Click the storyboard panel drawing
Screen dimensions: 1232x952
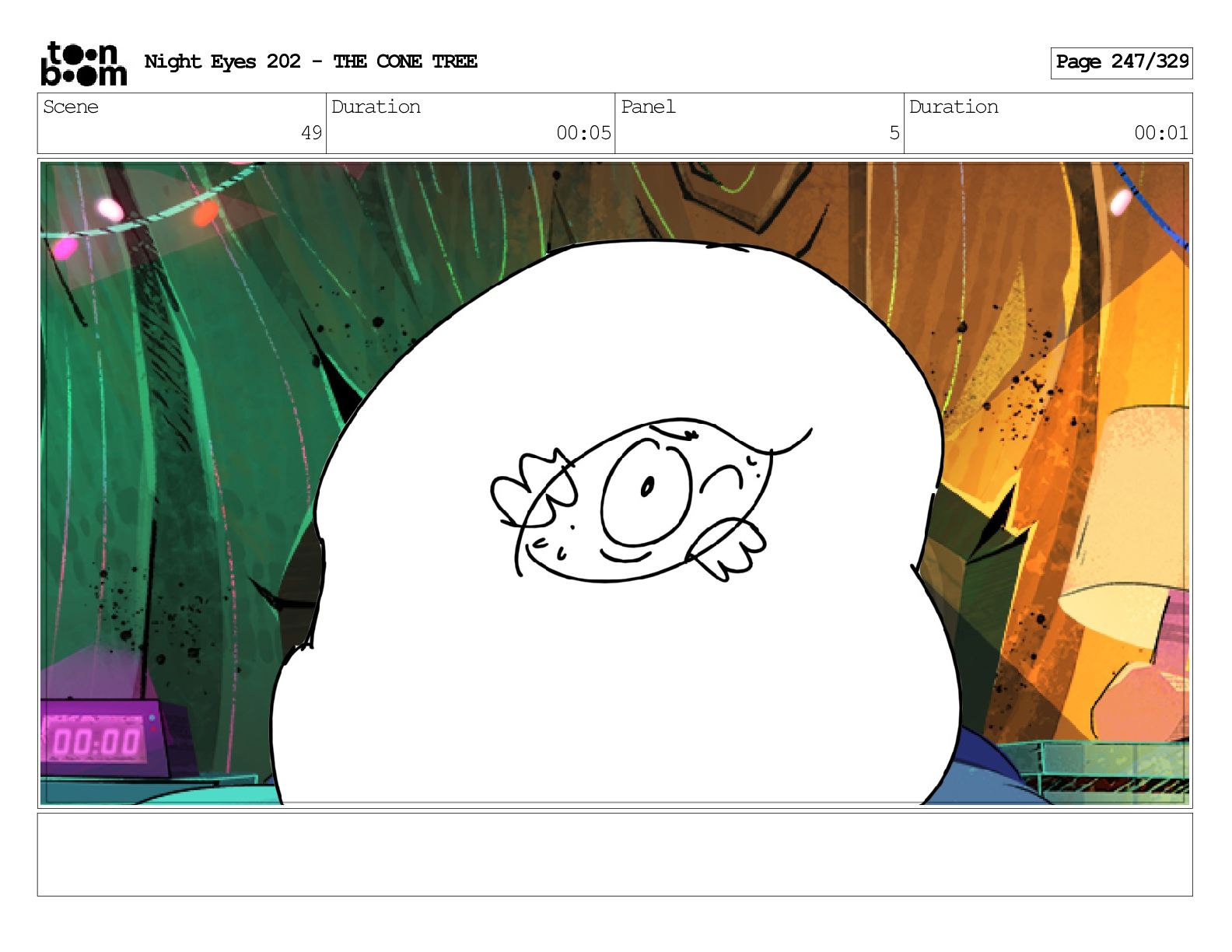[x=614, y=483]
